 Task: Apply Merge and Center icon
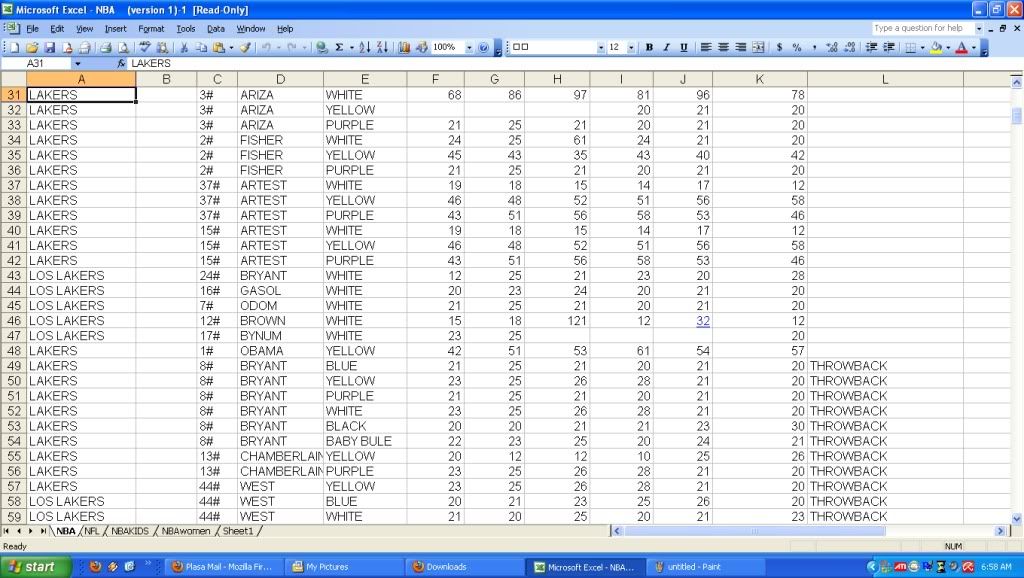758,48
